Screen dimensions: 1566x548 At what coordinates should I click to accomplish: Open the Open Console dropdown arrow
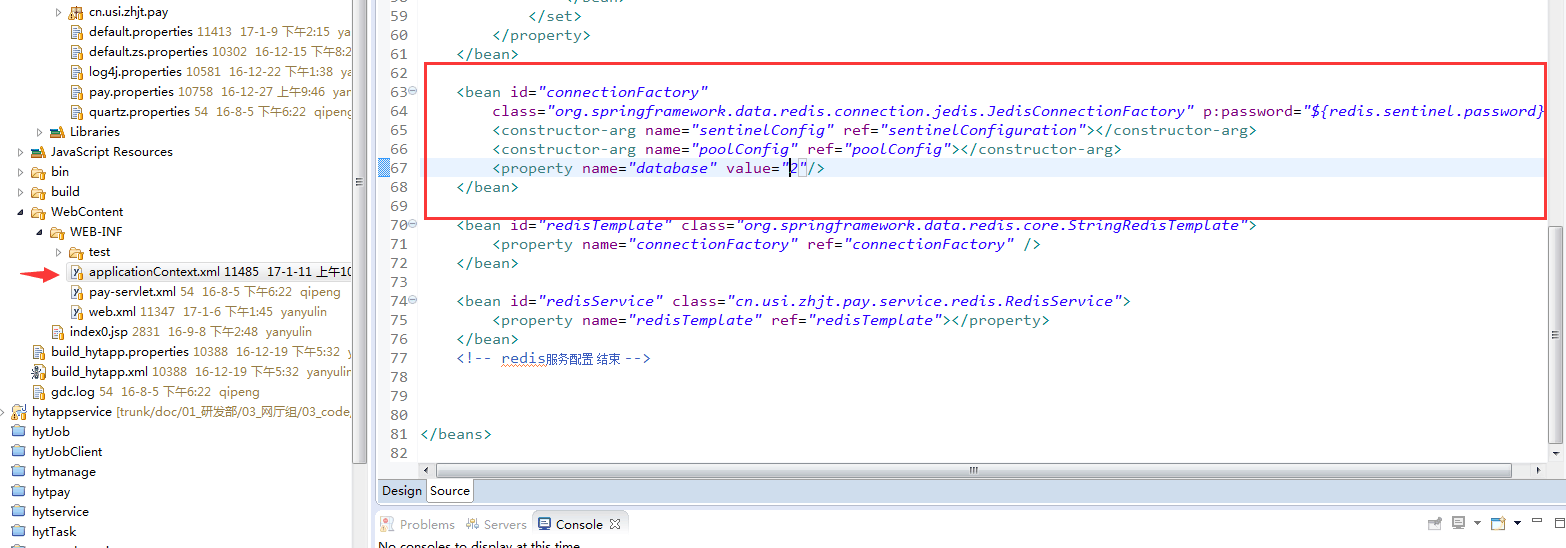(x=1517, y=523)
